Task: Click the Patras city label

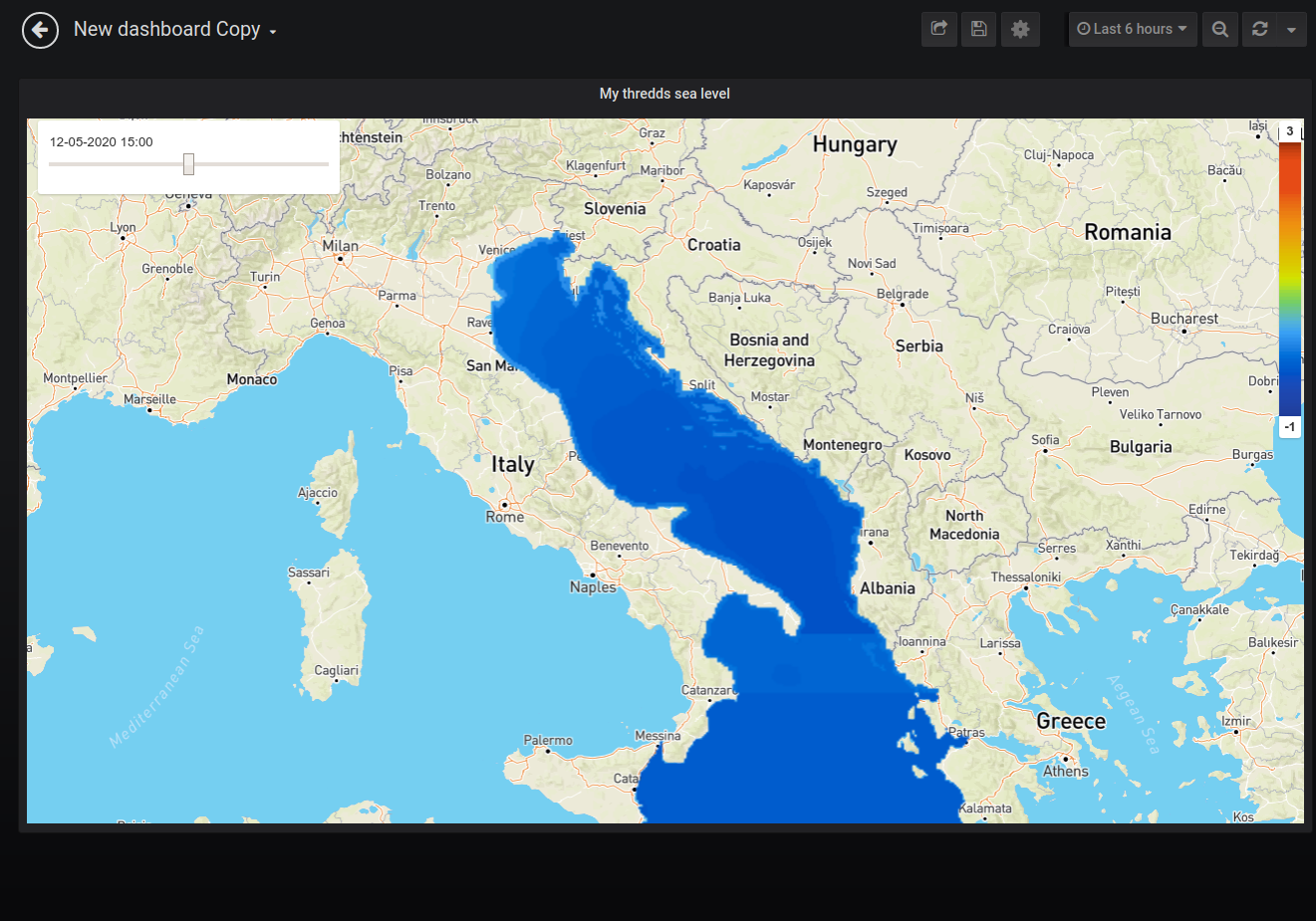Action: pos(966,732)
